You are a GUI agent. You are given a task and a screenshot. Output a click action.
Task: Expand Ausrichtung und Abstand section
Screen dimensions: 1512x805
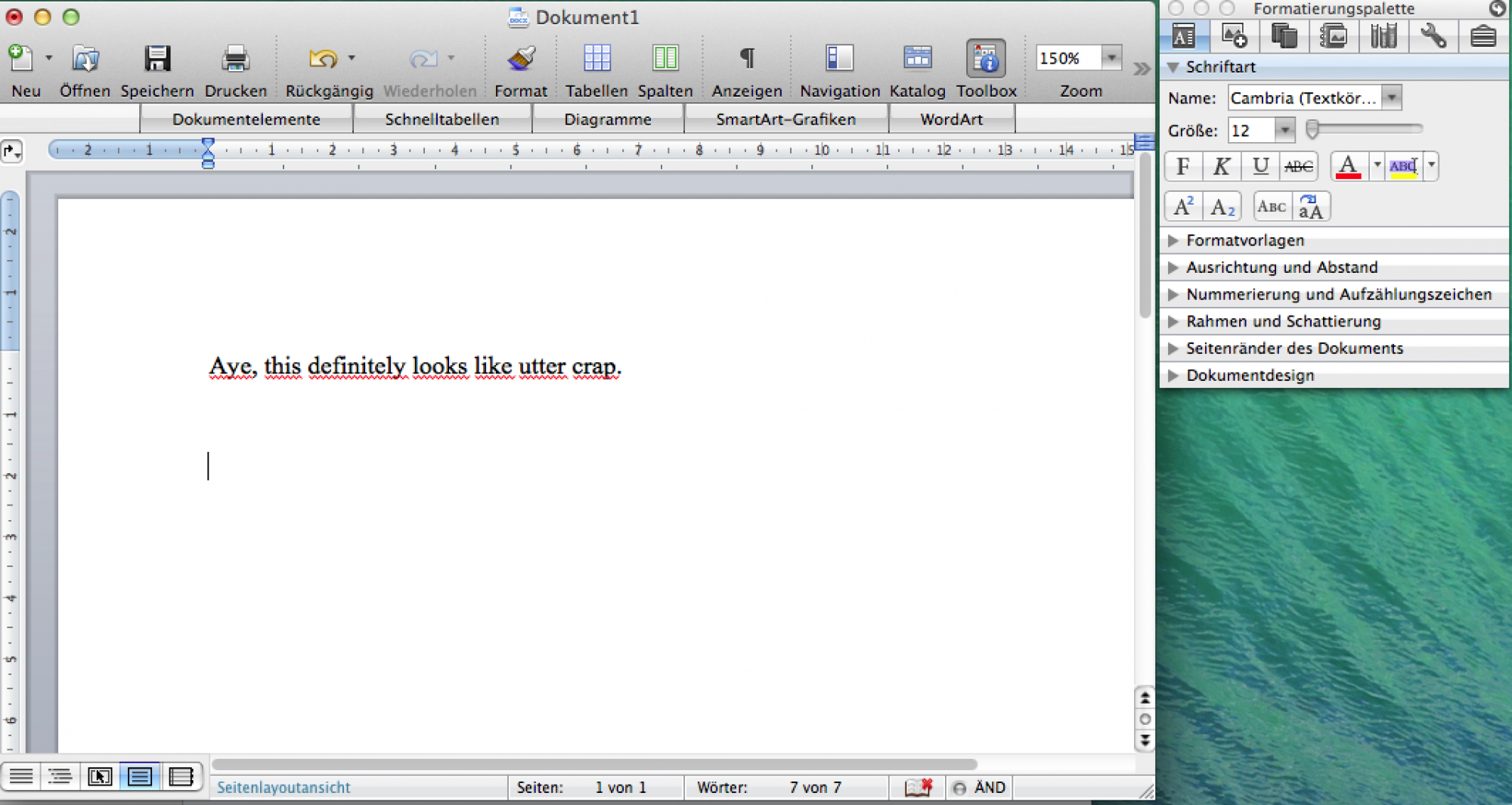click(1173, 268)
